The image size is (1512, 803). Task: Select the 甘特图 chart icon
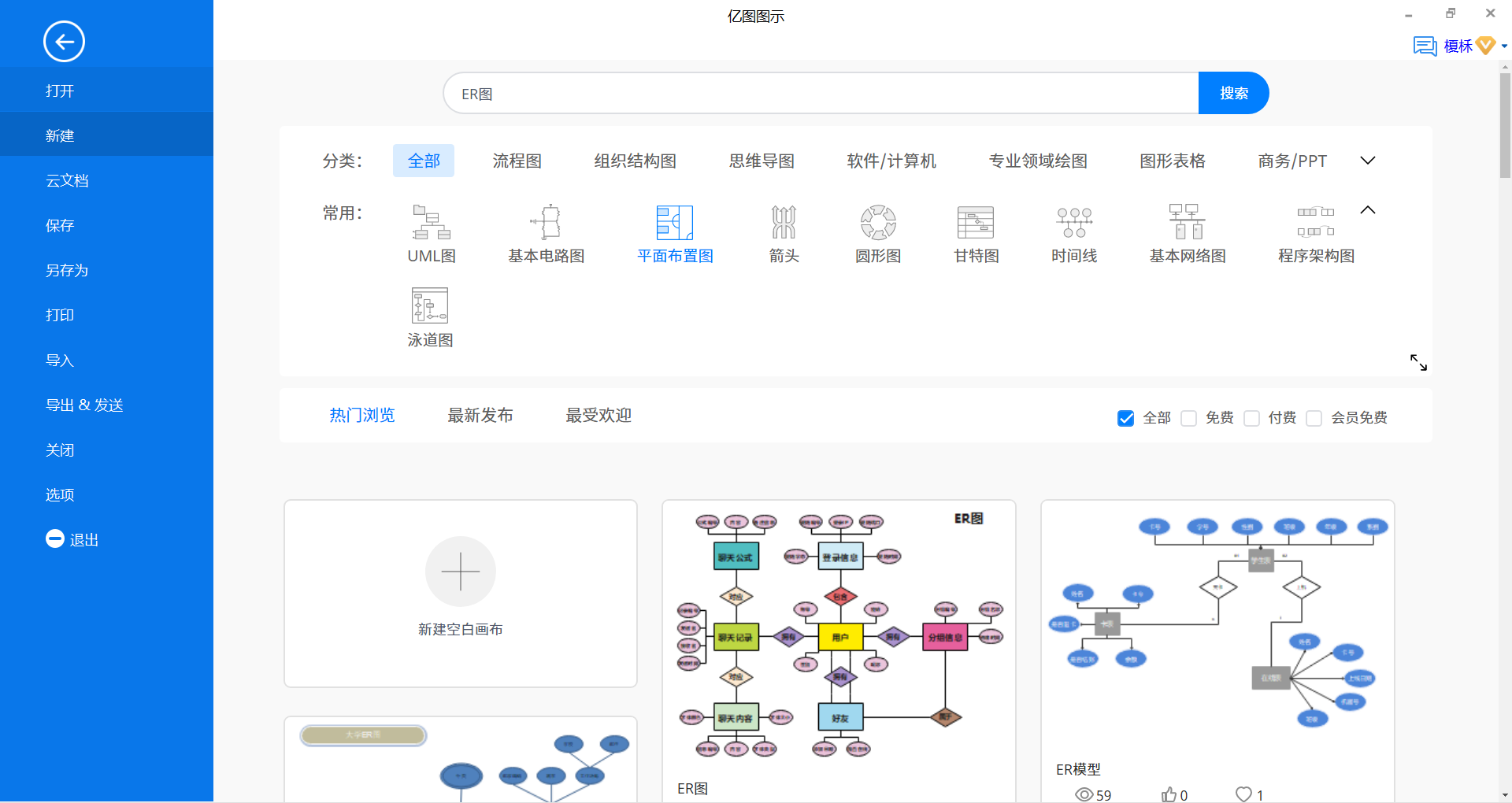click(975, 223)
